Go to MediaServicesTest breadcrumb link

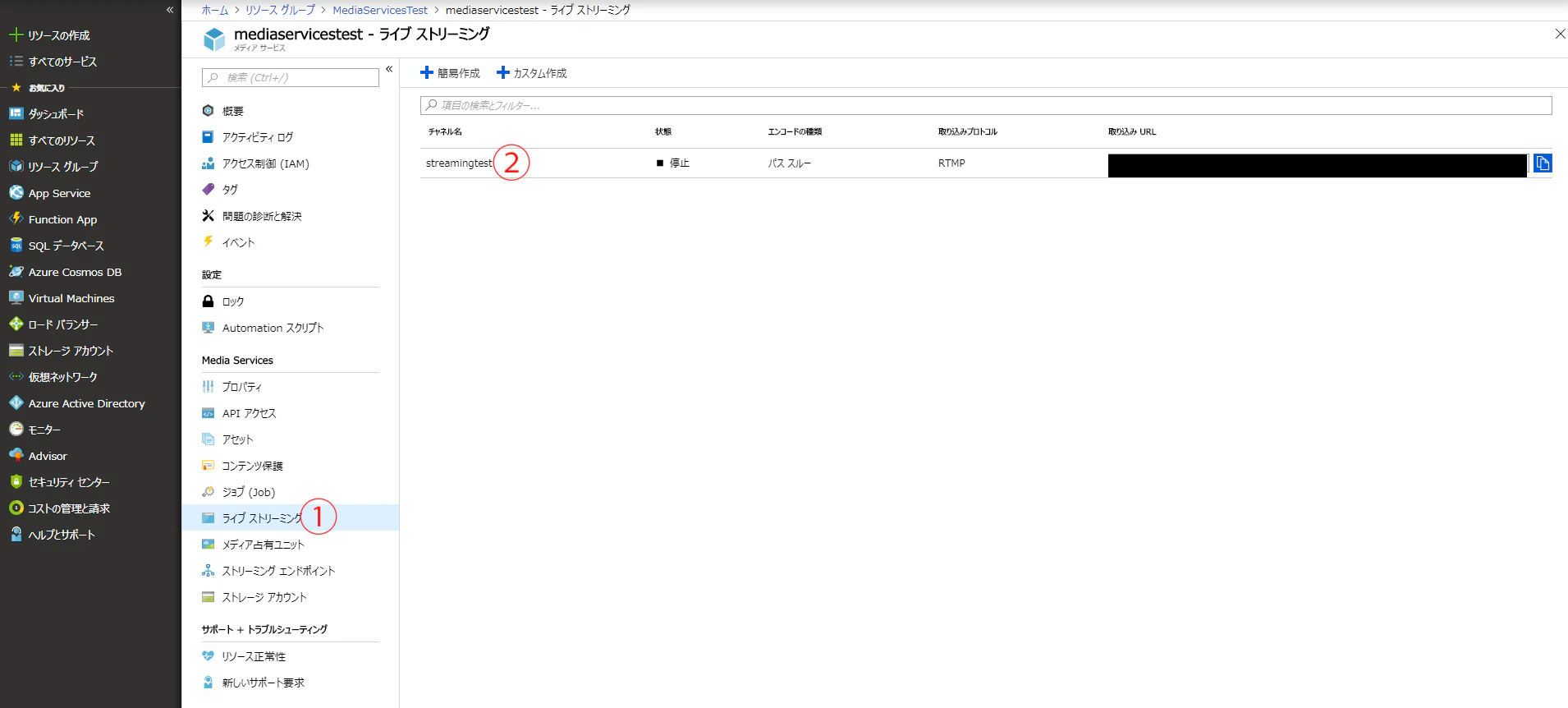pyautogui.click(x=380, y=10)
